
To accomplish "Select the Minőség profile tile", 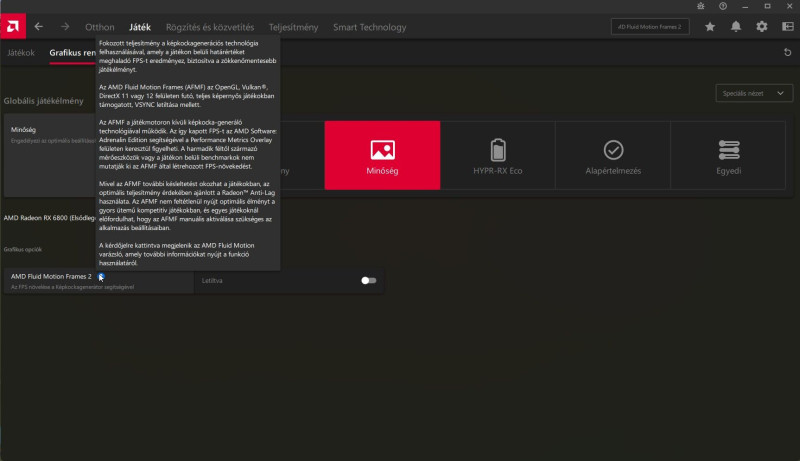I will (382, 155).
